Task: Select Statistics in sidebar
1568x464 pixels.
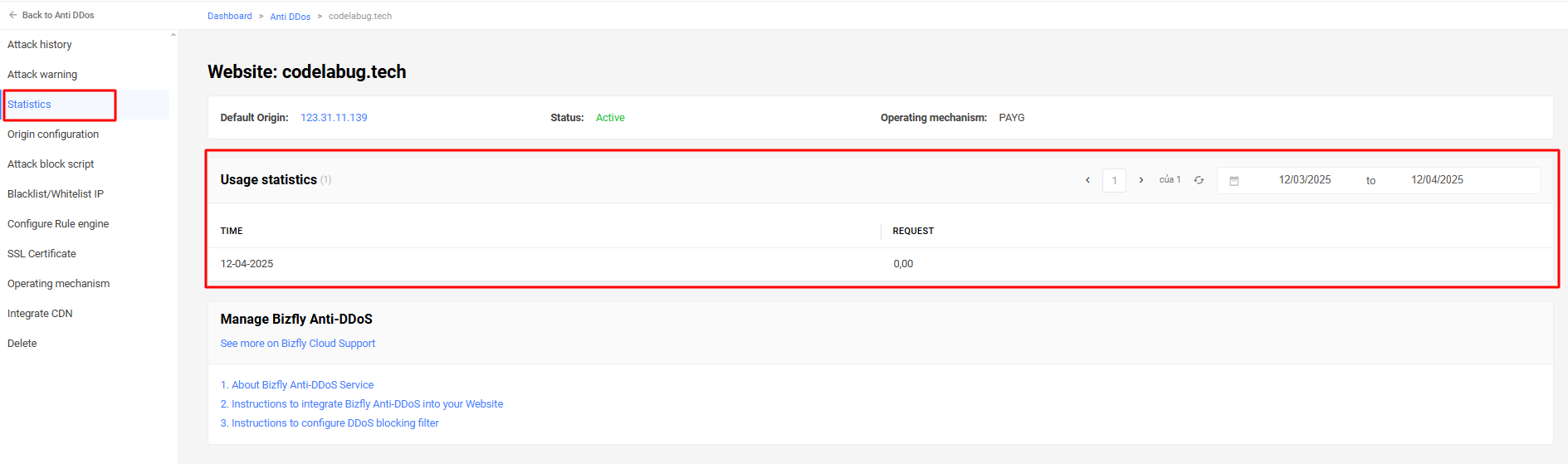Action: tap(30, 105)
